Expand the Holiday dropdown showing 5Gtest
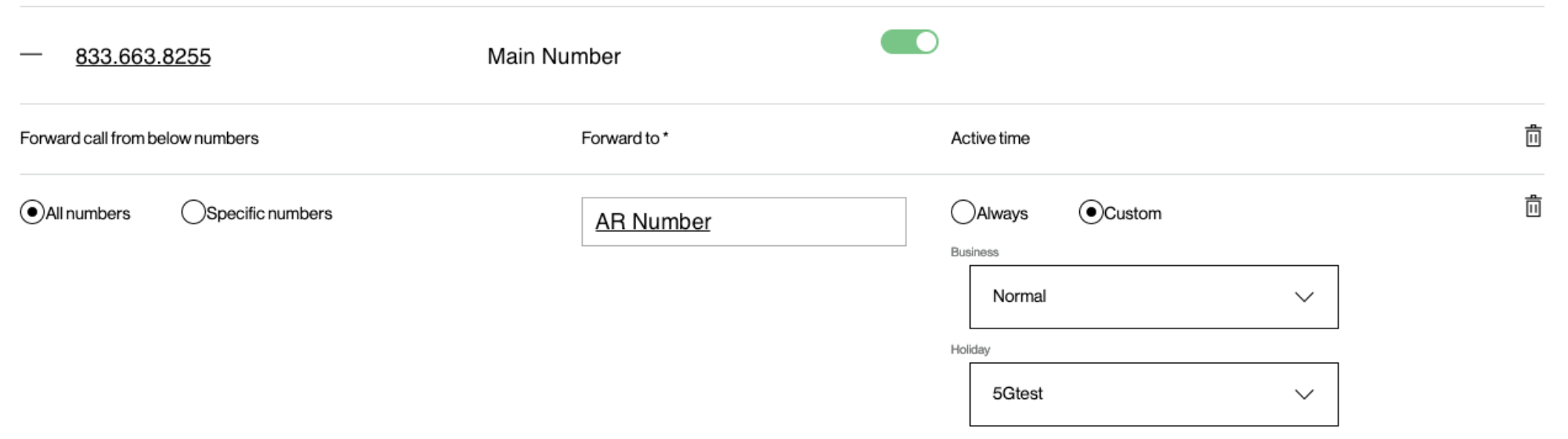 pyautogui.click(x=1154, y=394)
